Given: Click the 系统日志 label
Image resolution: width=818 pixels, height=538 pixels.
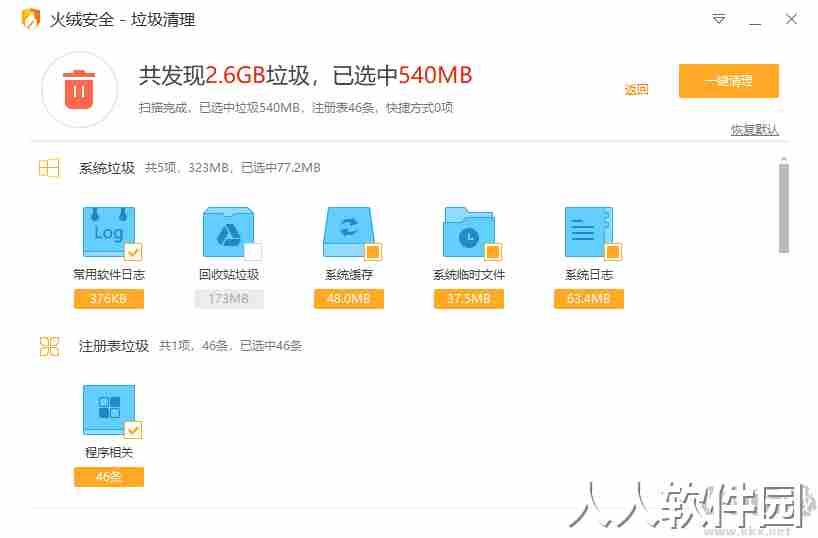Looking at the screenshot, I should point(588,274).
